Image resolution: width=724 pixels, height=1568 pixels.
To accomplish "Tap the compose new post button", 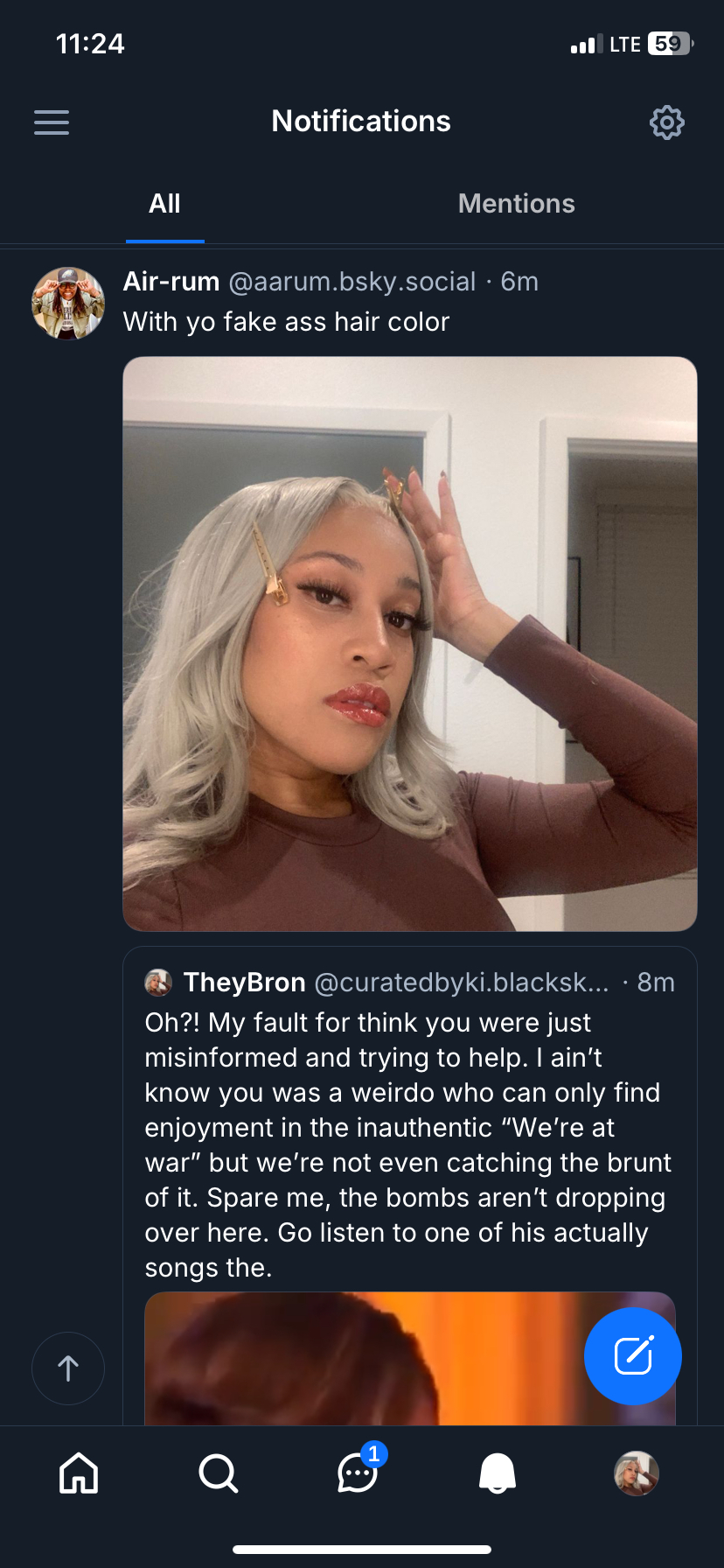I will coord(632,1355).
